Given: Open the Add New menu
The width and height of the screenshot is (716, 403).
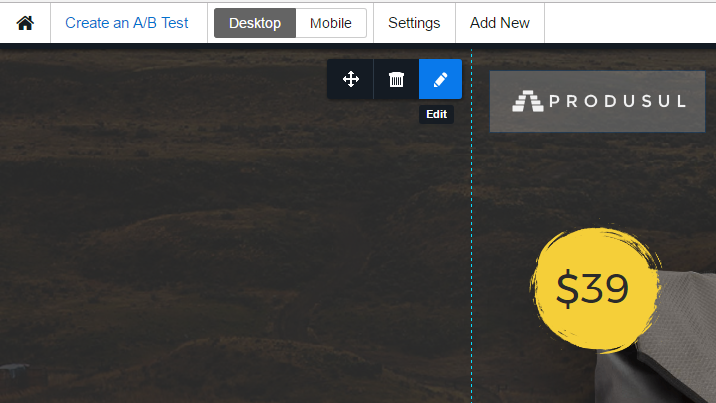Looking at the screenshot, I should pos(500,23).
